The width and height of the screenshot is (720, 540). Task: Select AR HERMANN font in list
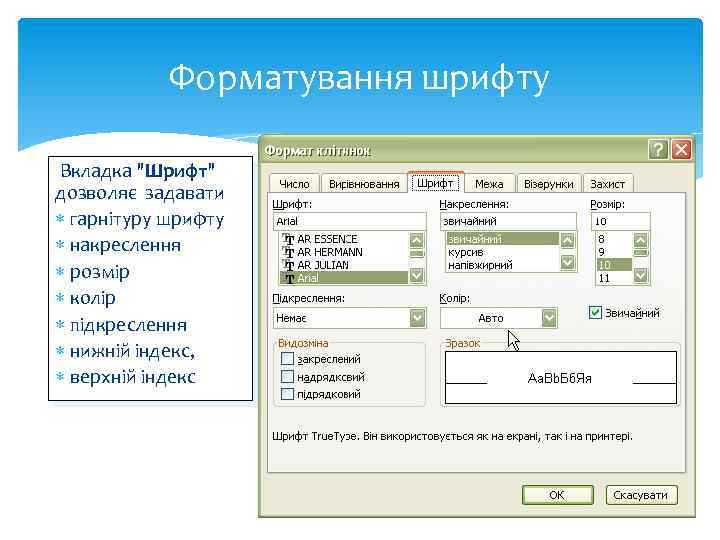pyautogui.click(x=343, y=252)
